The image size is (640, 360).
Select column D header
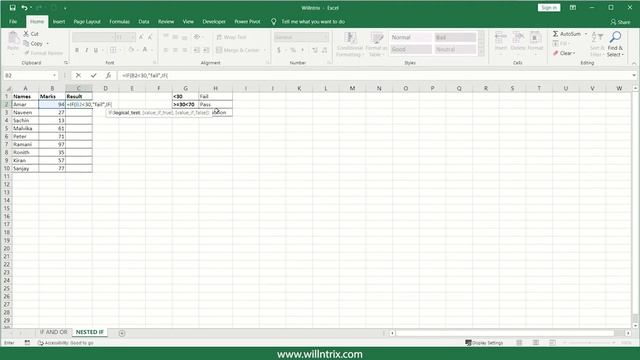[105, 88]
